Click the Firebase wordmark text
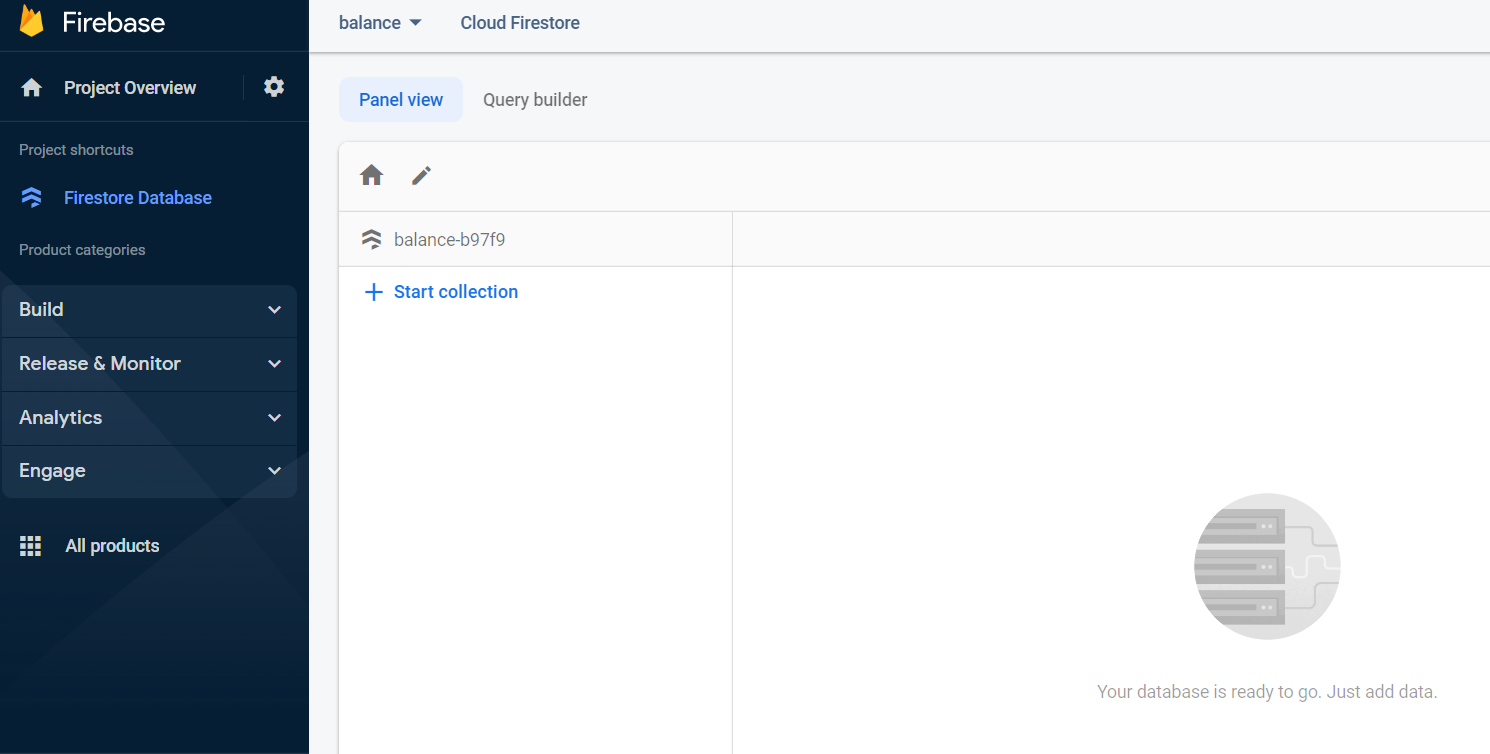Screen dimensions: 1490x754 tap(114, 22)
